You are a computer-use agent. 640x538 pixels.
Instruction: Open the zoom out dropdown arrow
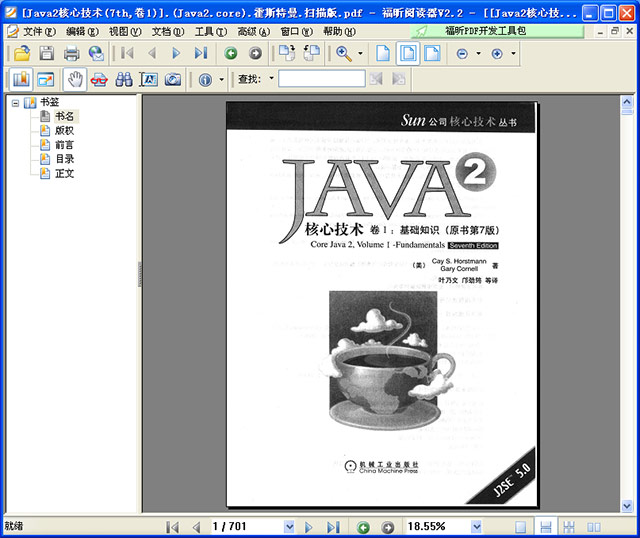click(x=478, y=53)
